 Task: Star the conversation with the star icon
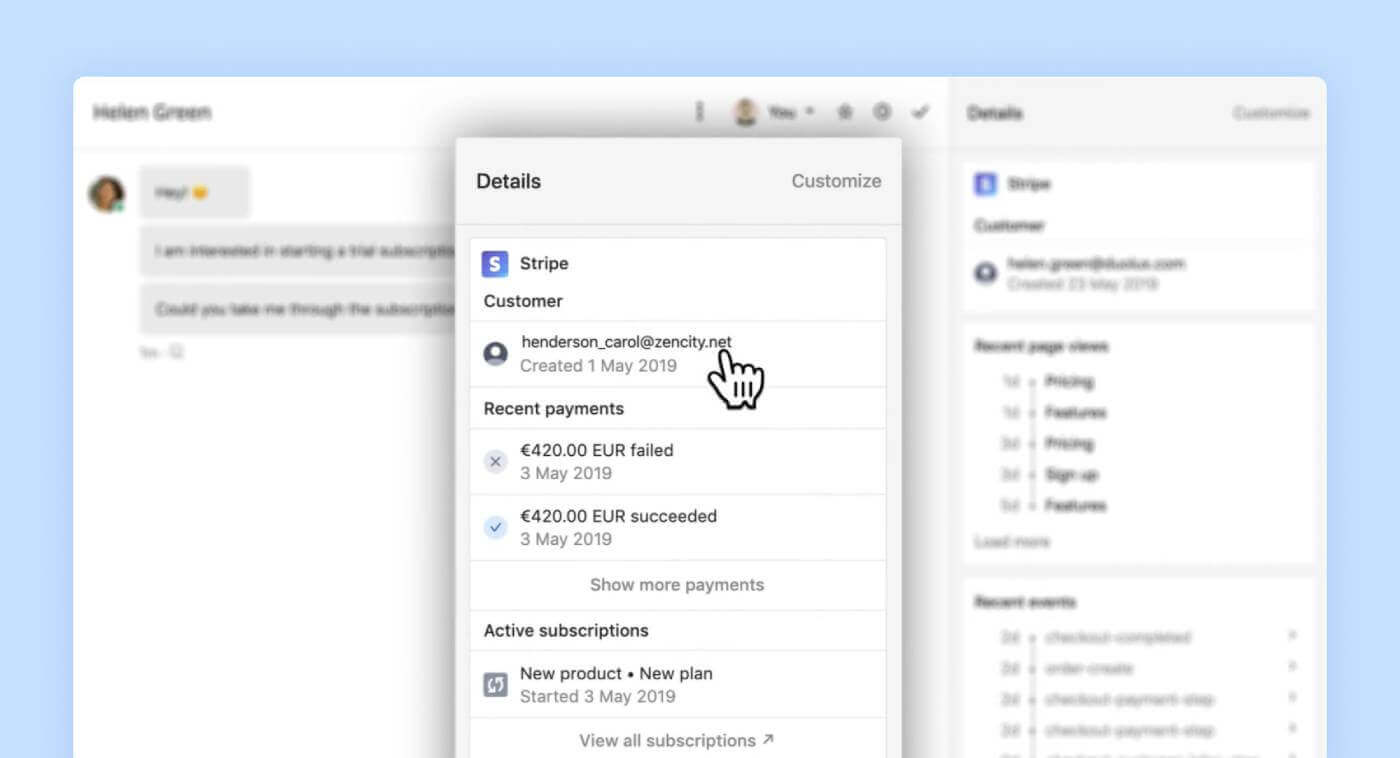[845, 113]
